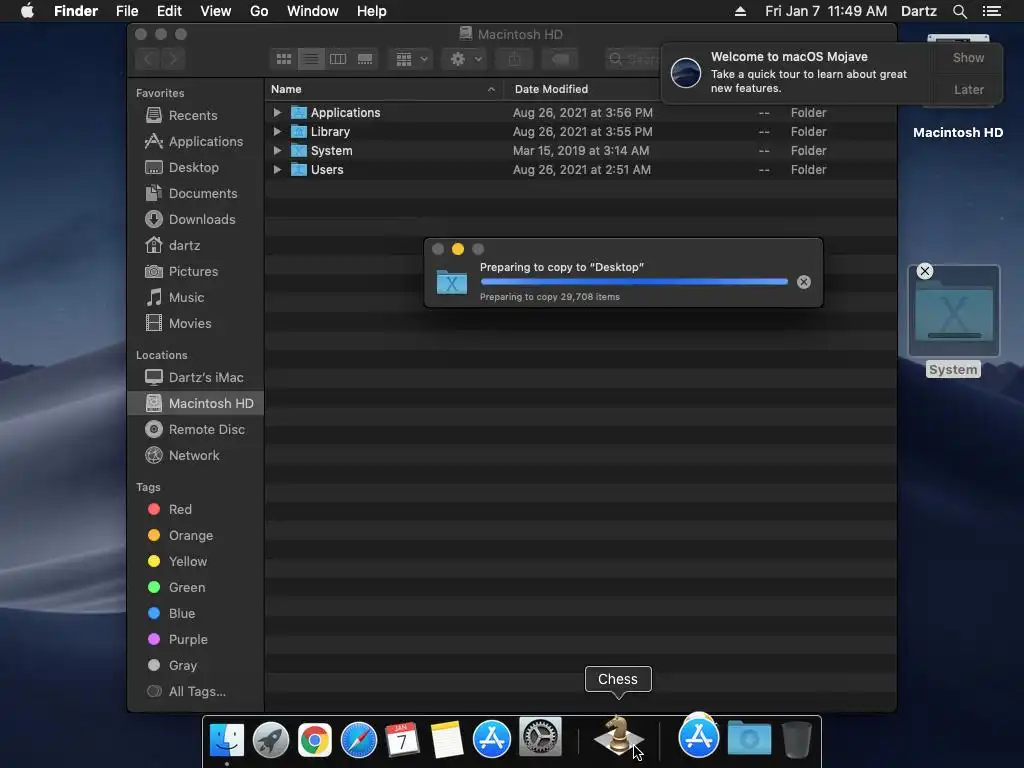Minimize the copy progress window

pos(458,249)
